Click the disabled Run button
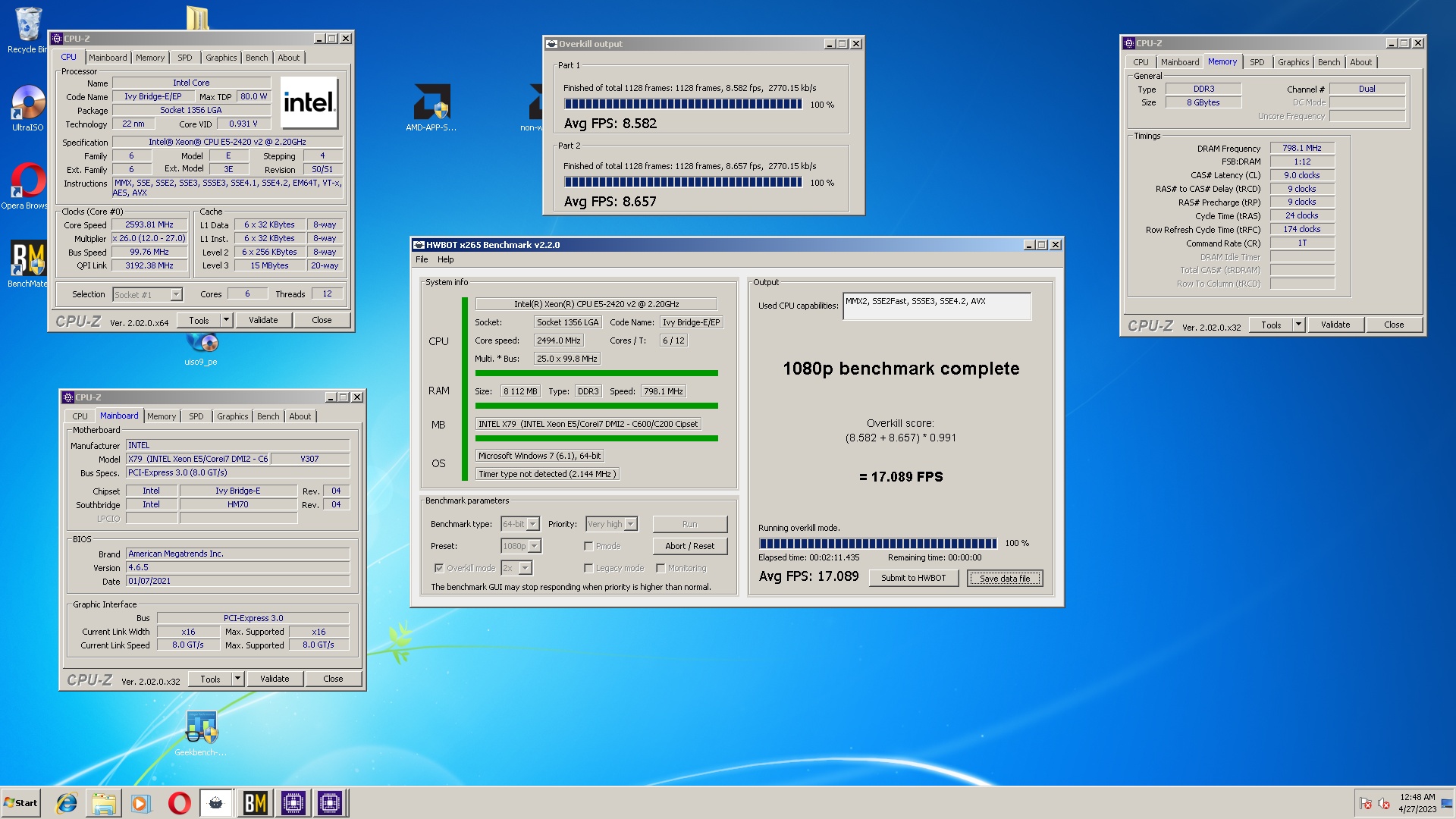The width and height of the screenshot is (1456, 819). tap(689, 524)
